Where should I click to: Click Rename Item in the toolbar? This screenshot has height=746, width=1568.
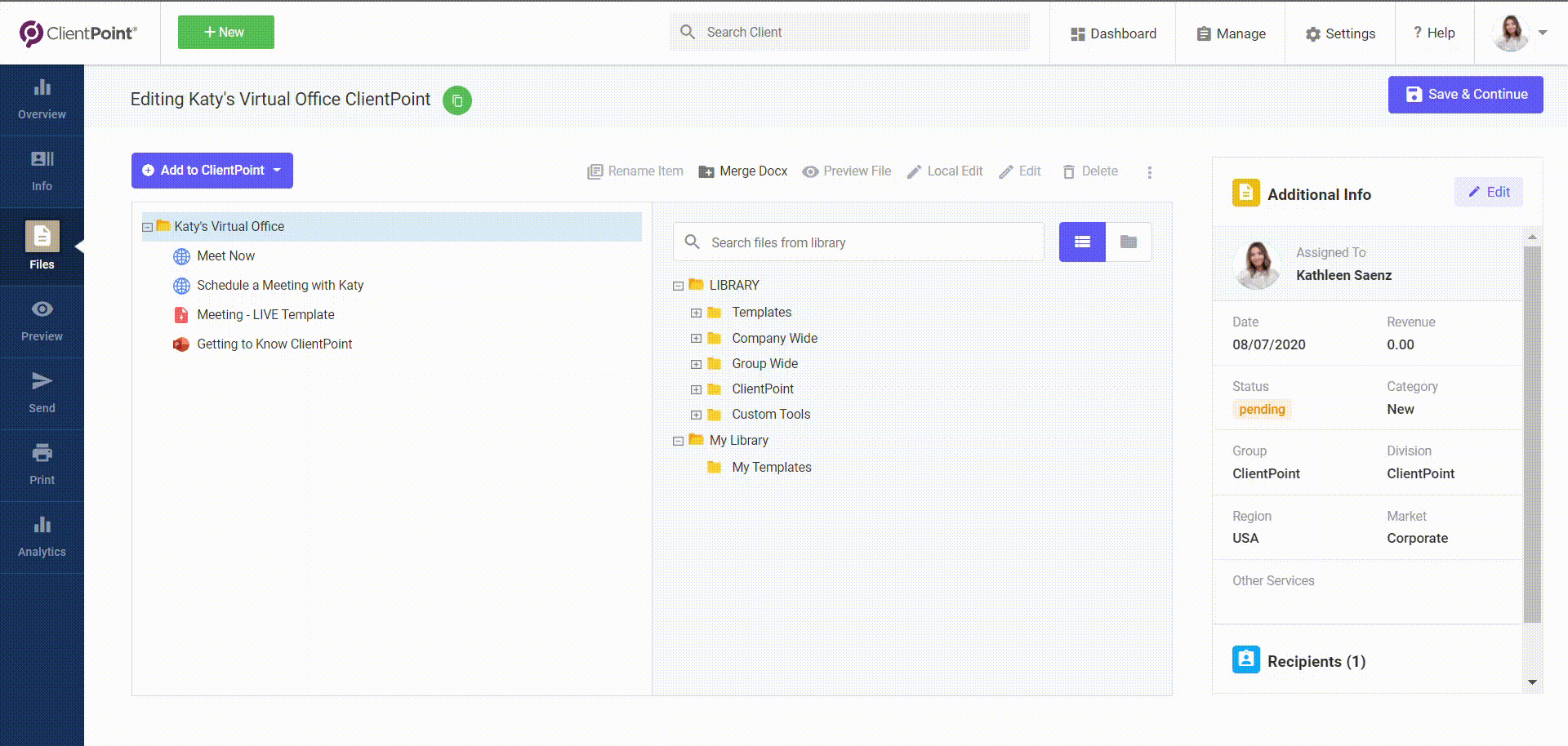pos(635,171)
